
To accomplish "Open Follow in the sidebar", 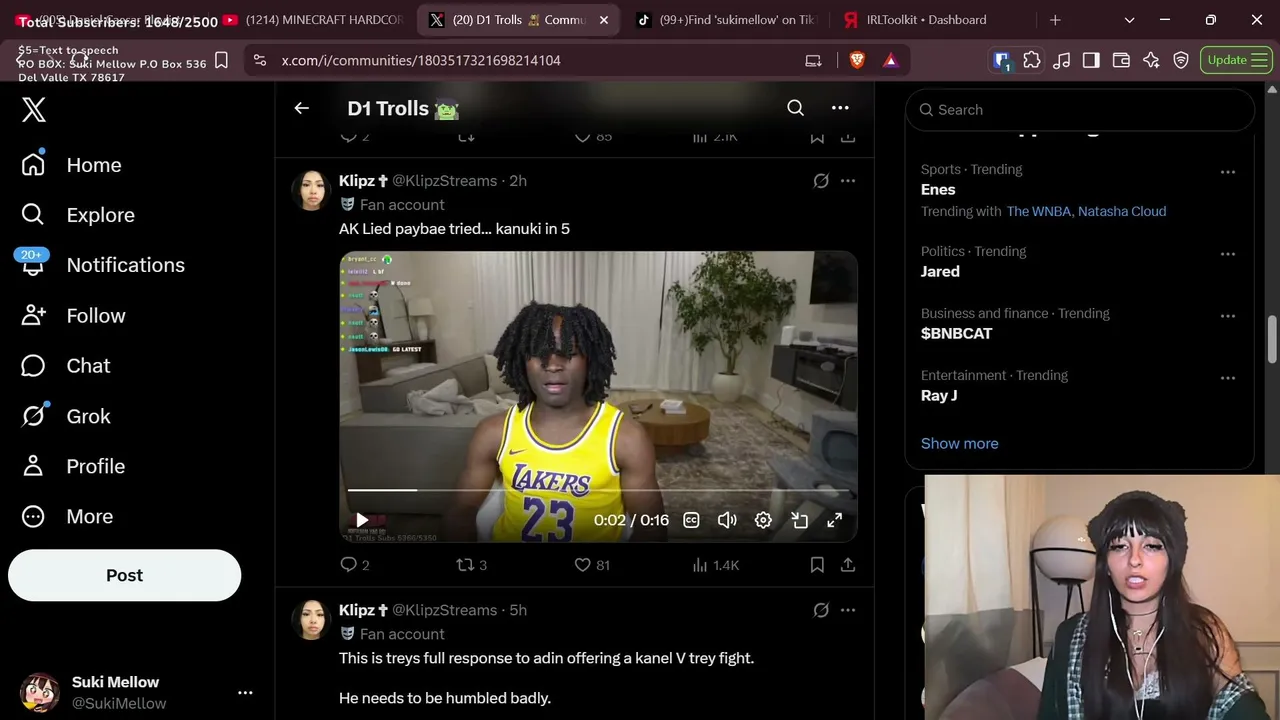I will coord(74,316).
